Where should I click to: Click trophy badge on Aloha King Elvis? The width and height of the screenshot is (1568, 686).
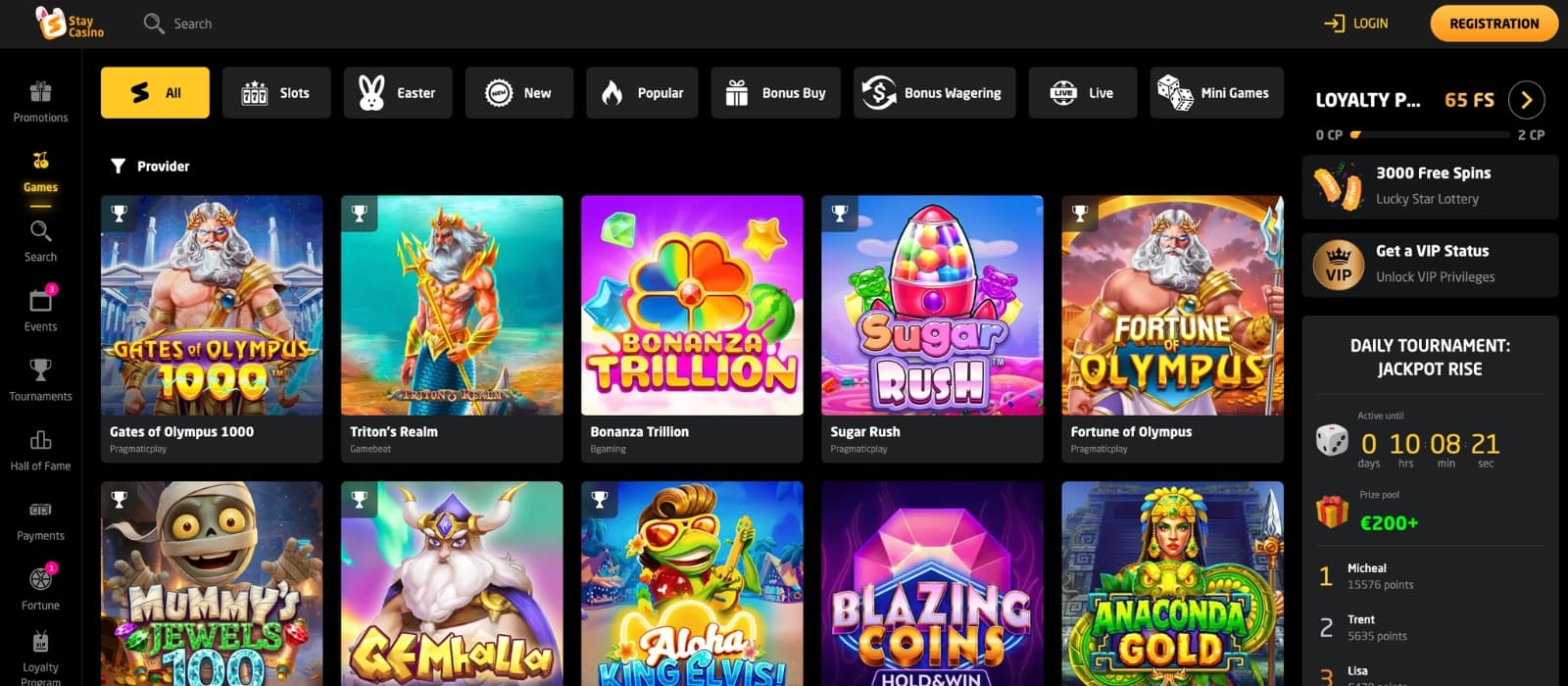[x=599, y=499]
